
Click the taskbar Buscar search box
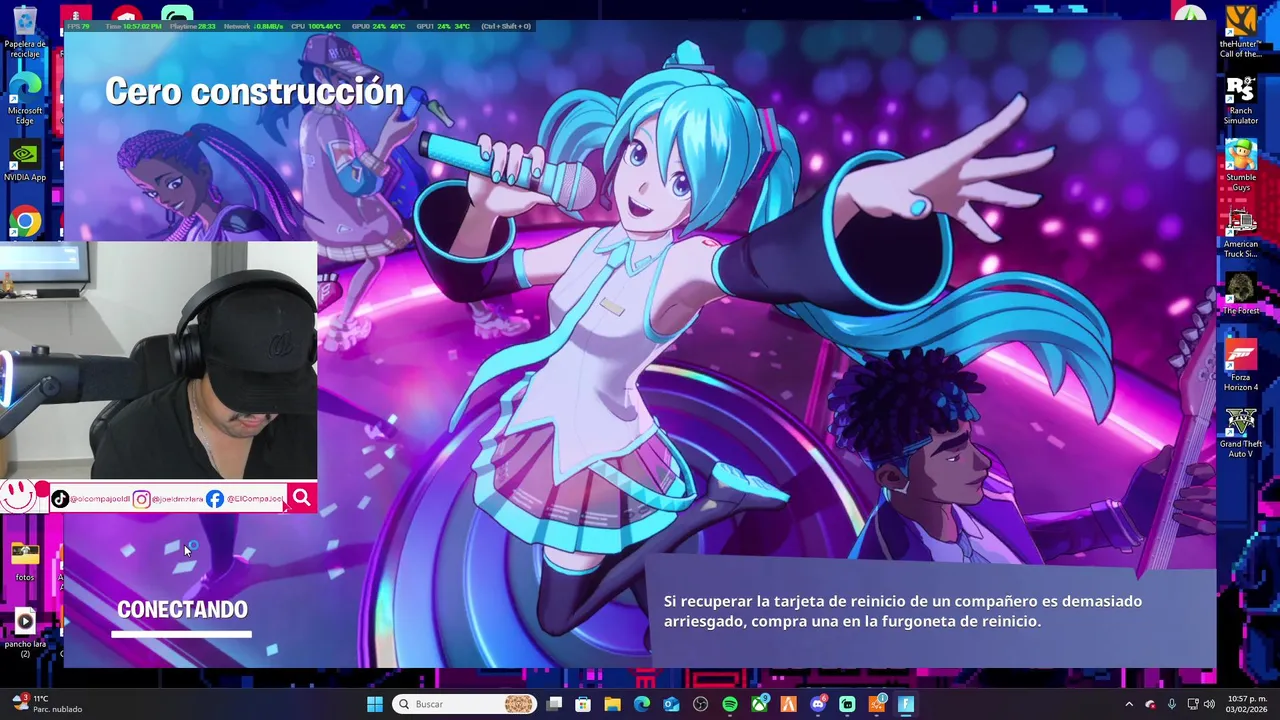(464, 704)
